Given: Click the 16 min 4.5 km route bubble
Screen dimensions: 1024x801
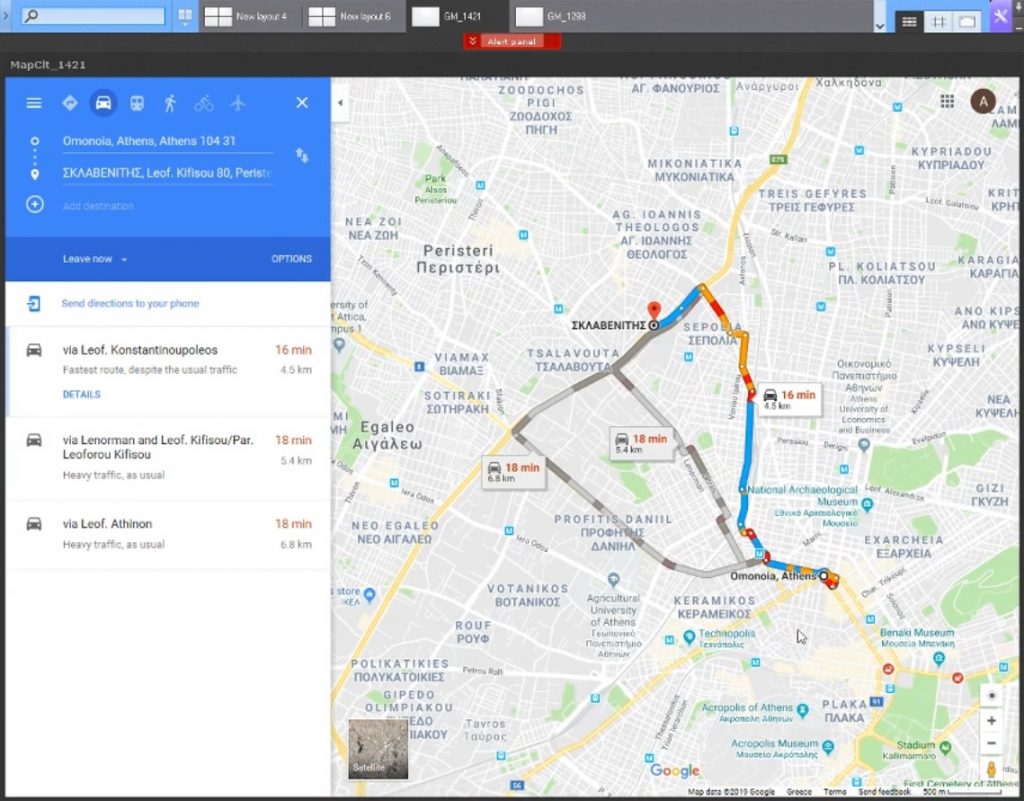Looking at the screenshot, I should click(x=789, y=399).
